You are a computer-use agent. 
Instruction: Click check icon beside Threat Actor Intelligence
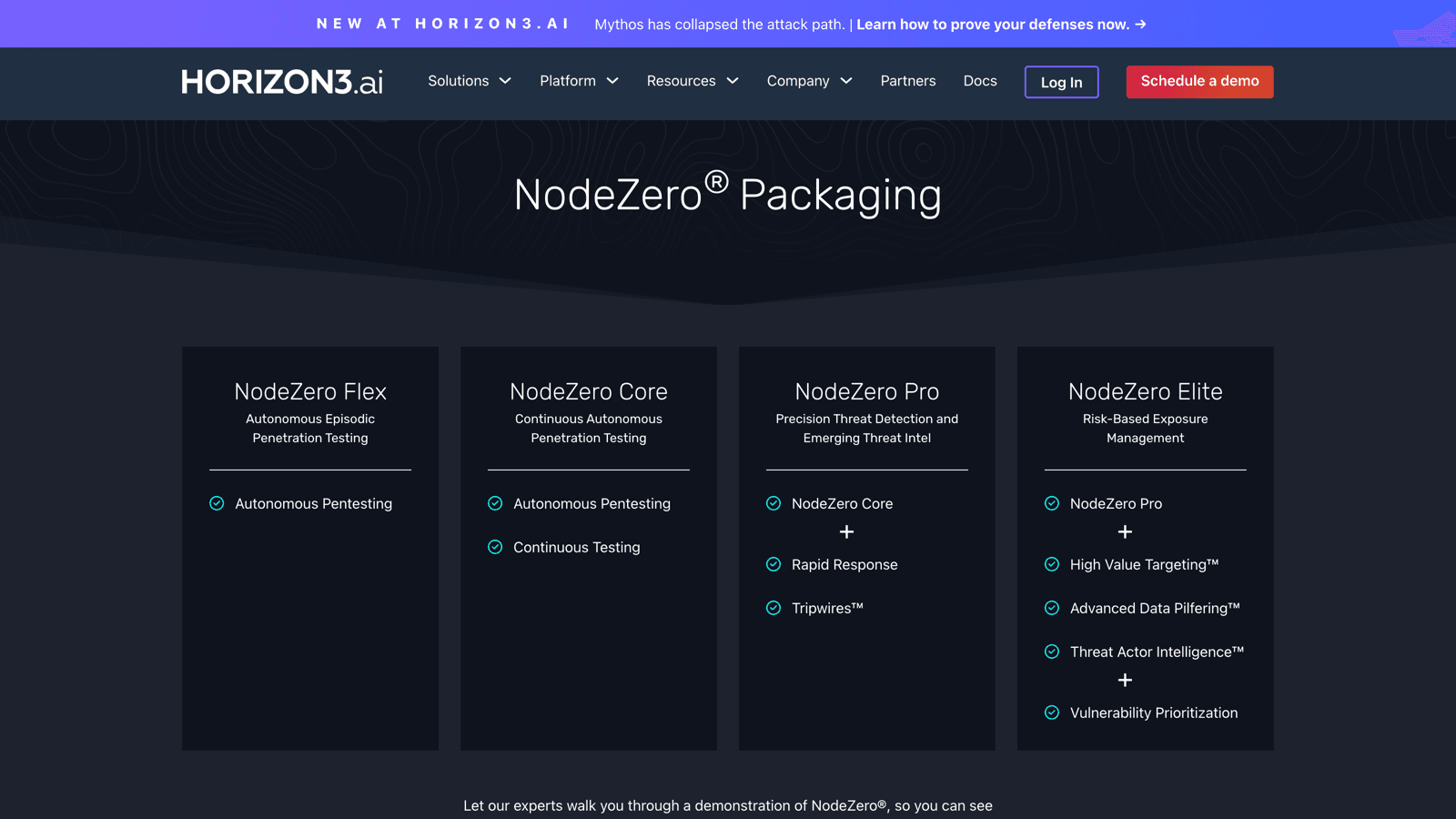(1052, 652)
